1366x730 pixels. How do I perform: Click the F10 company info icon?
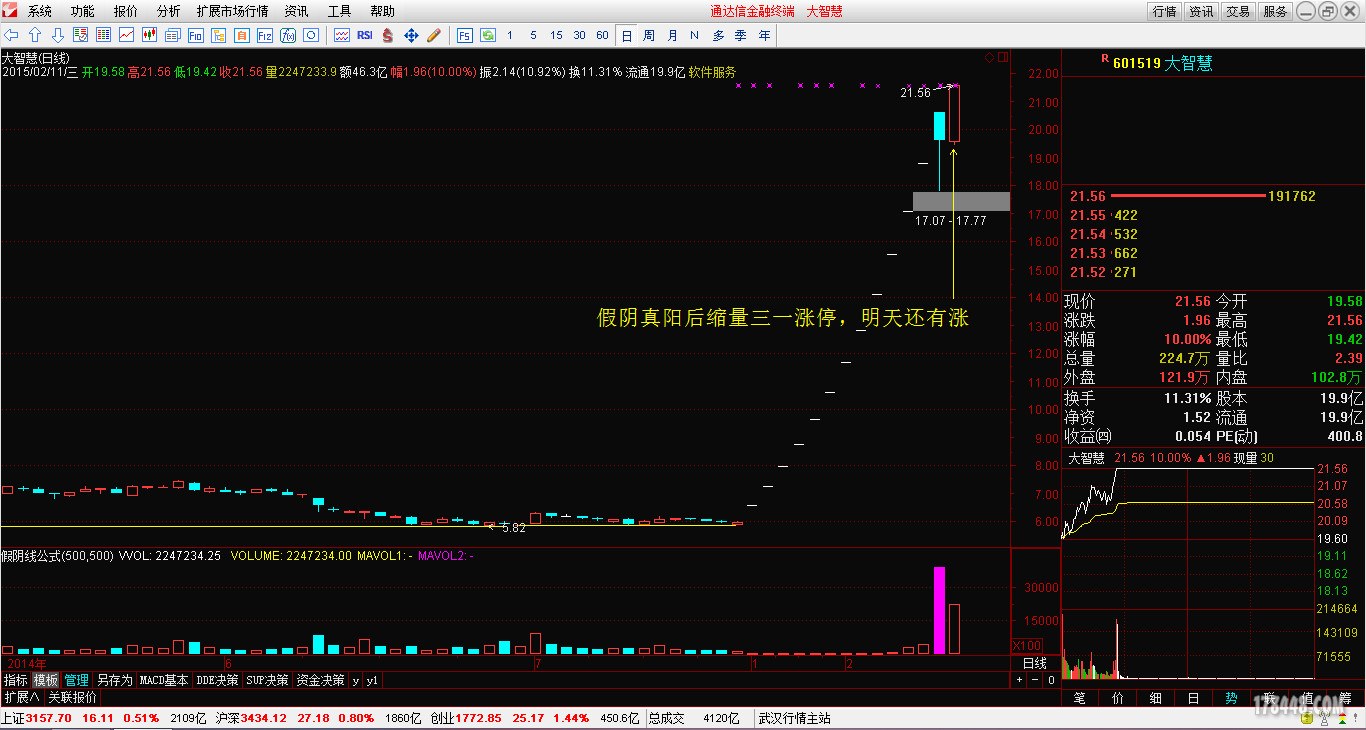(x=196, y=35)
